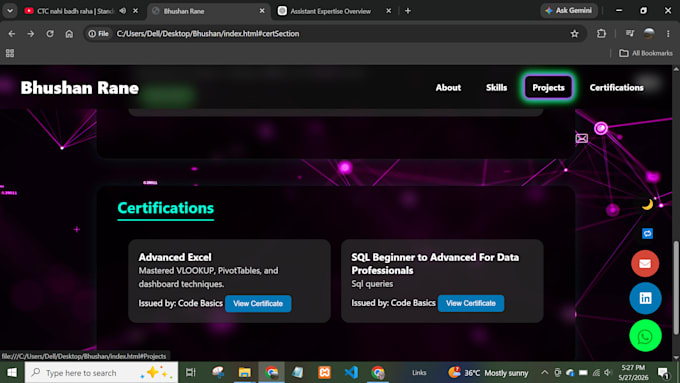Viewport: 680px width, 383px height.
Task: Open the Extensions puzzle icon
Action: [601, 33]
